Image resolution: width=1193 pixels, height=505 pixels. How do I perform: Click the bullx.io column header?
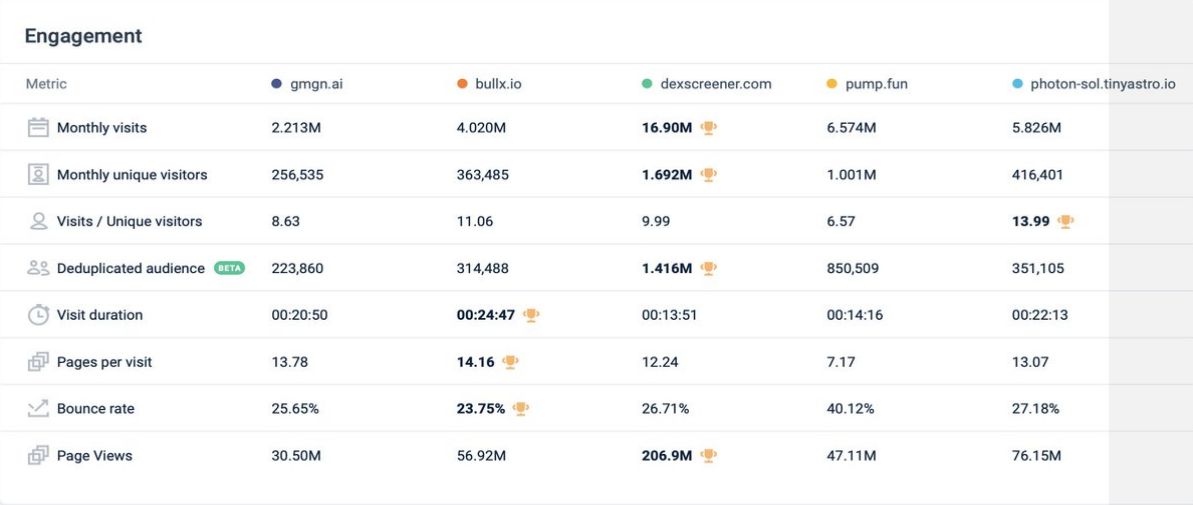(498, 84)
